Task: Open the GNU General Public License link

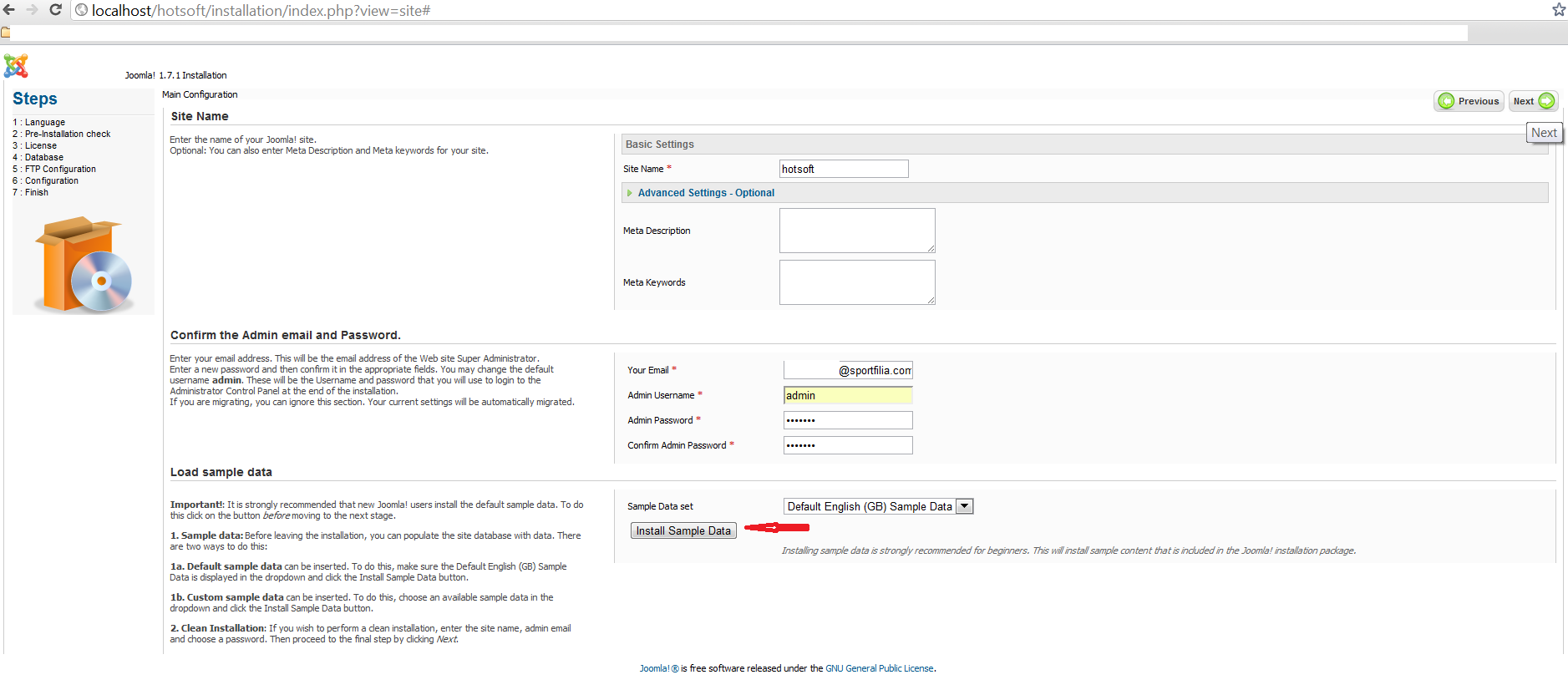Action: [x=880, y=668]
